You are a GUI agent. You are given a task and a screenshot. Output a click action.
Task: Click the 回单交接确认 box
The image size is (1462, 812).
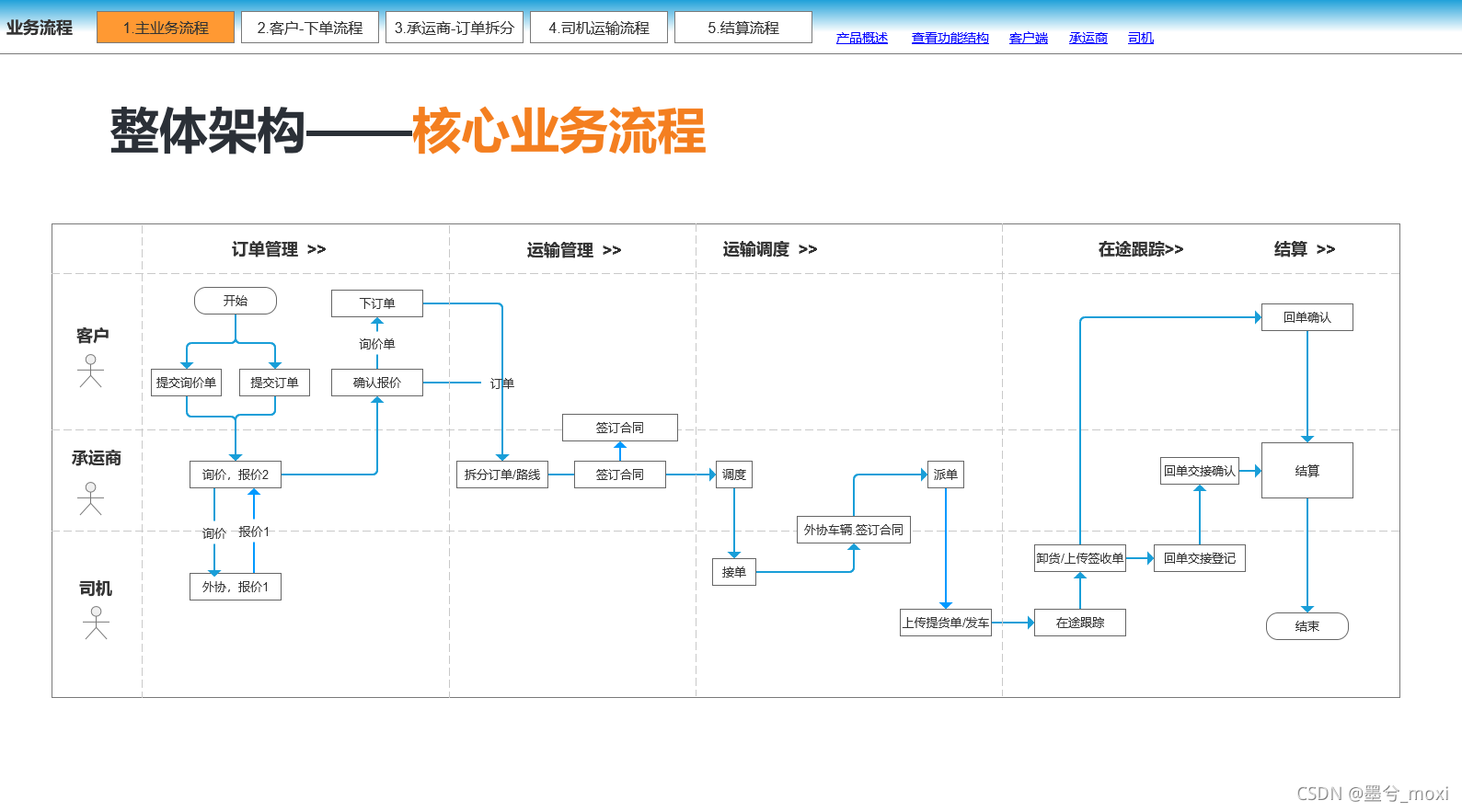click(x=1200, y=471)
